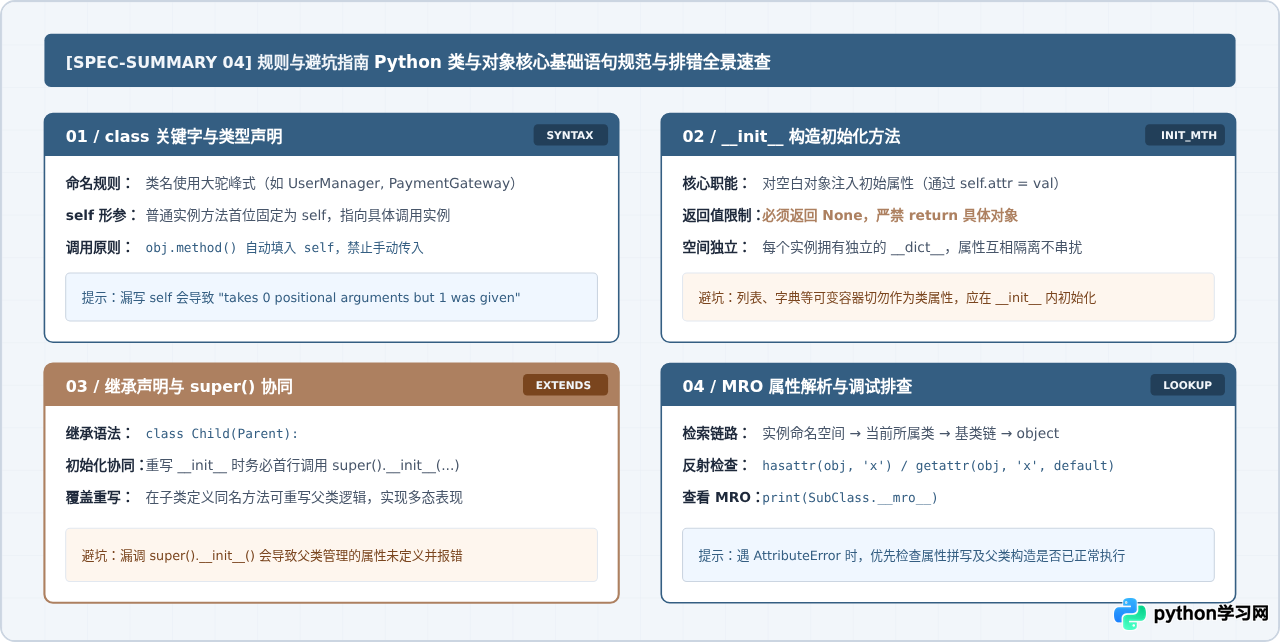
Task: Click the SYNTAX badge
Action: [570, 135]
